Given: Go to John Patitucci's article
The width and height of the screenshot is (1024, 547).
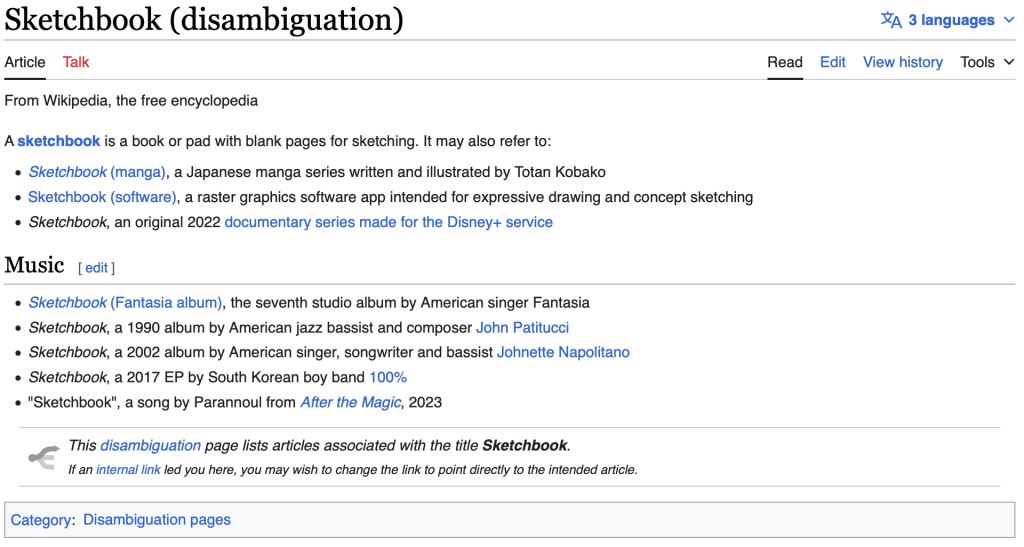Looking at the screenshot, I should (522, 328).
